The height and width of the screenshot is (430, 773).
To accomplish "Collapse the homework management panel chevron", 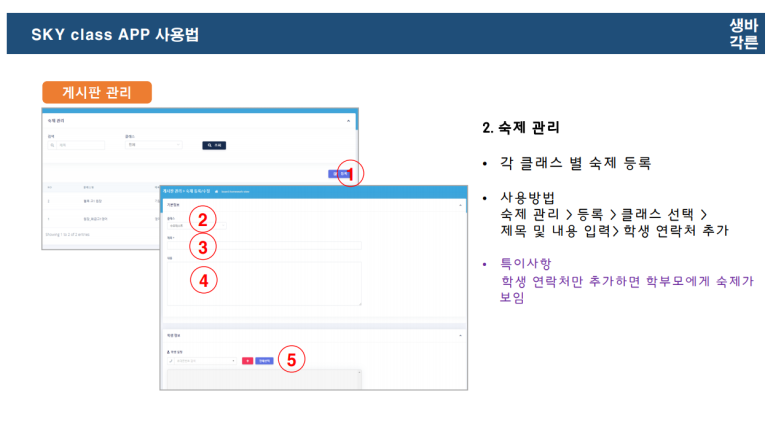I will [349, 121].
